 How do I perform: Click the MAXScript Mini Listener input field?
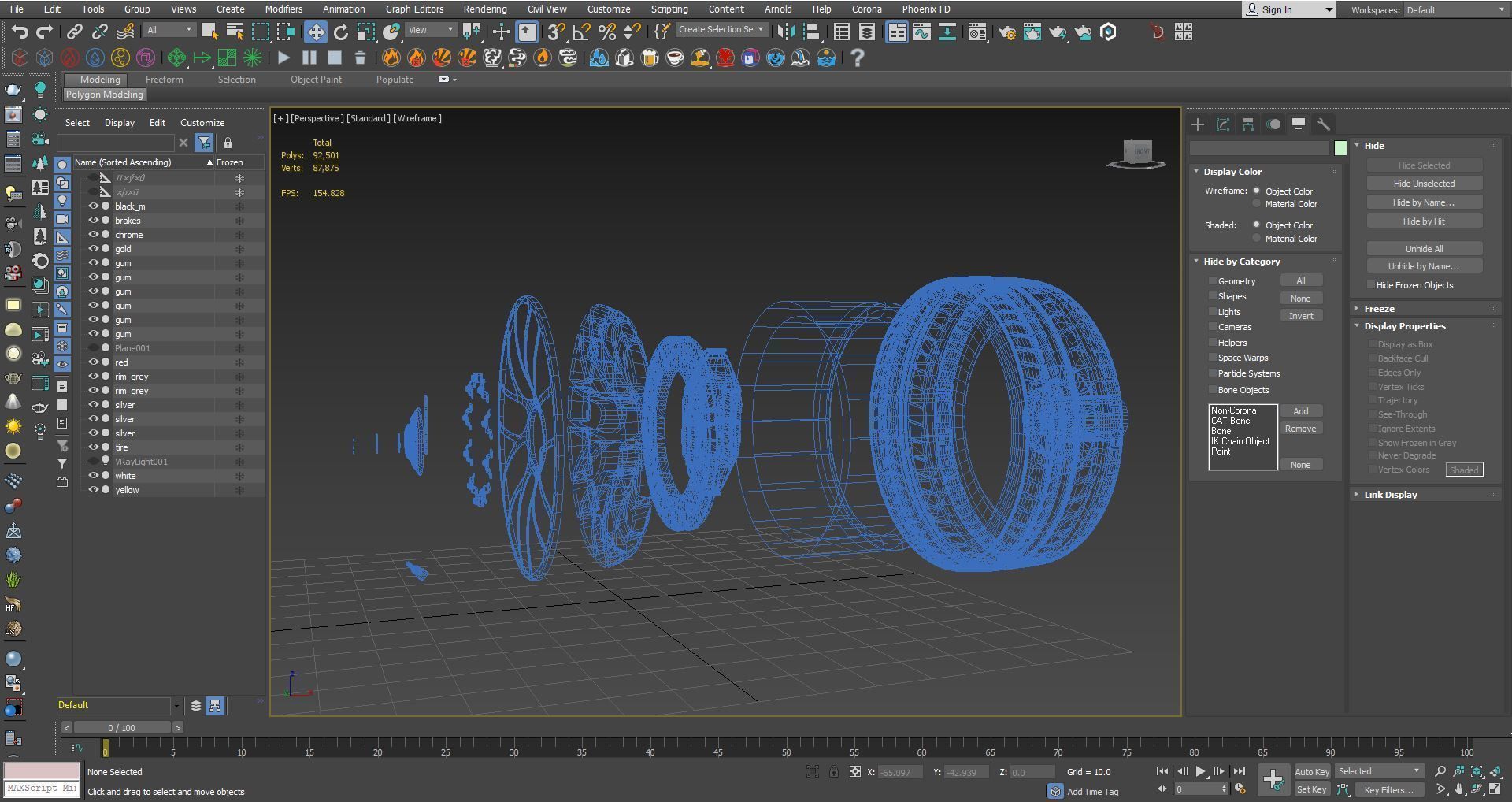42,788
